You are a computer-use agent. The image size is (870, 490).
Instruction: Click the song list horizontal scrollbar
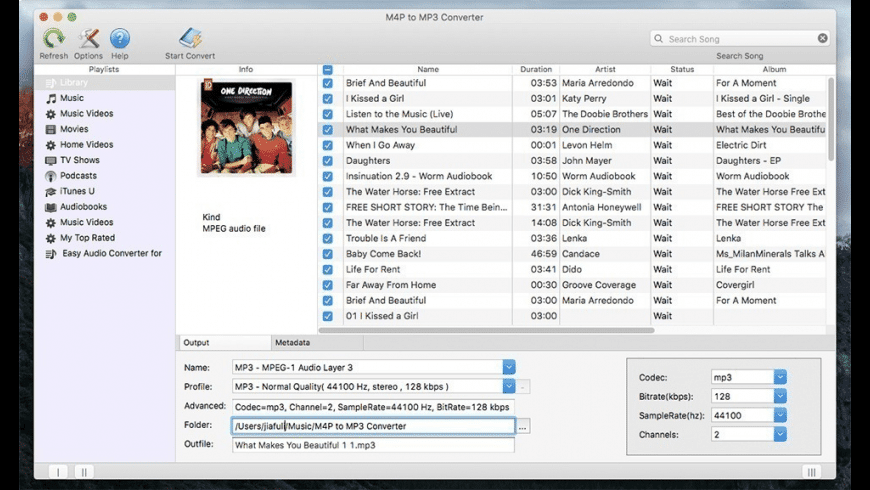click(x=487, y=330)
